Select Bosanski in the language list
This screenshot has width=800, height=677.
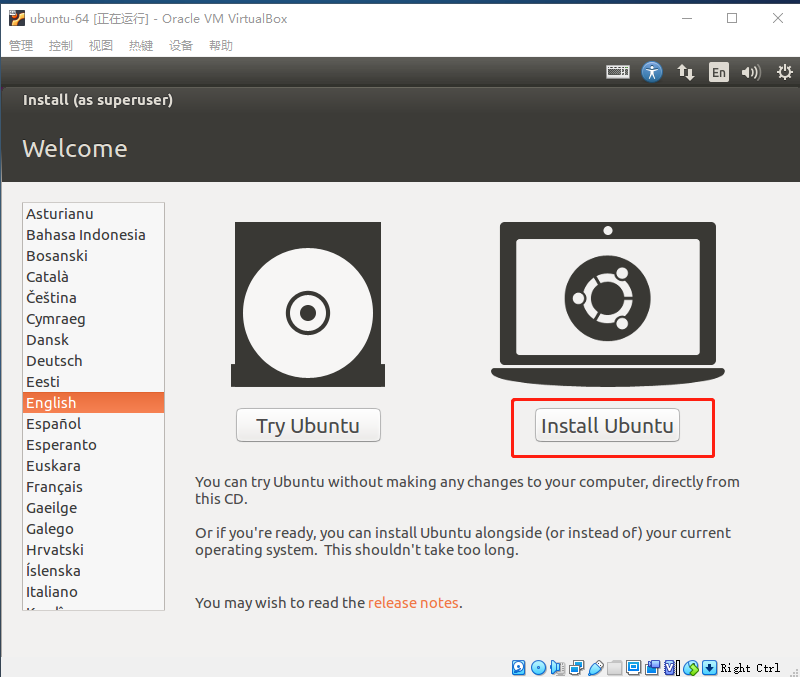(93, 256)
